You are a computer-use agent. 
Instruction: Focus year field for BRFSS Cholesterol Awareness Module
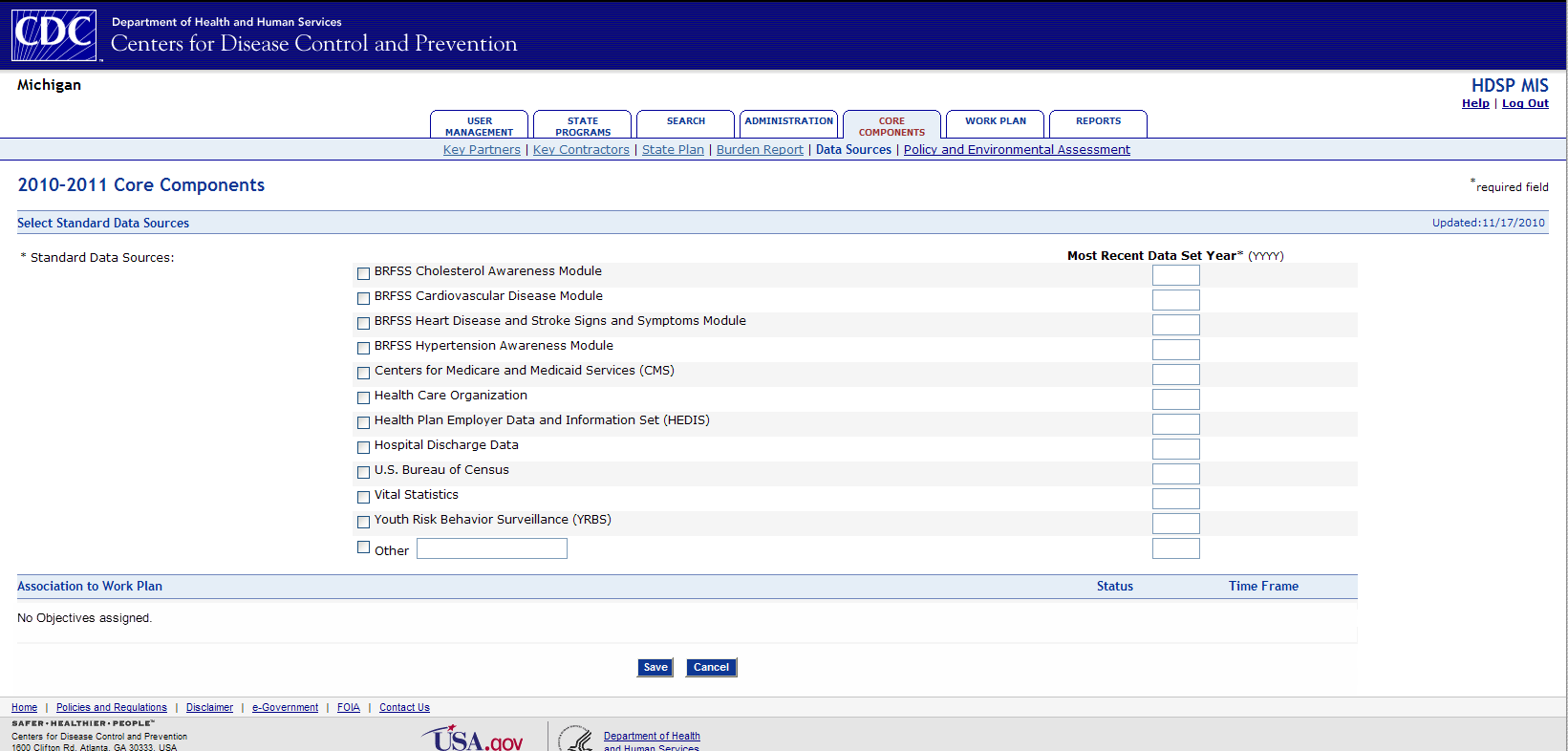1176,275
